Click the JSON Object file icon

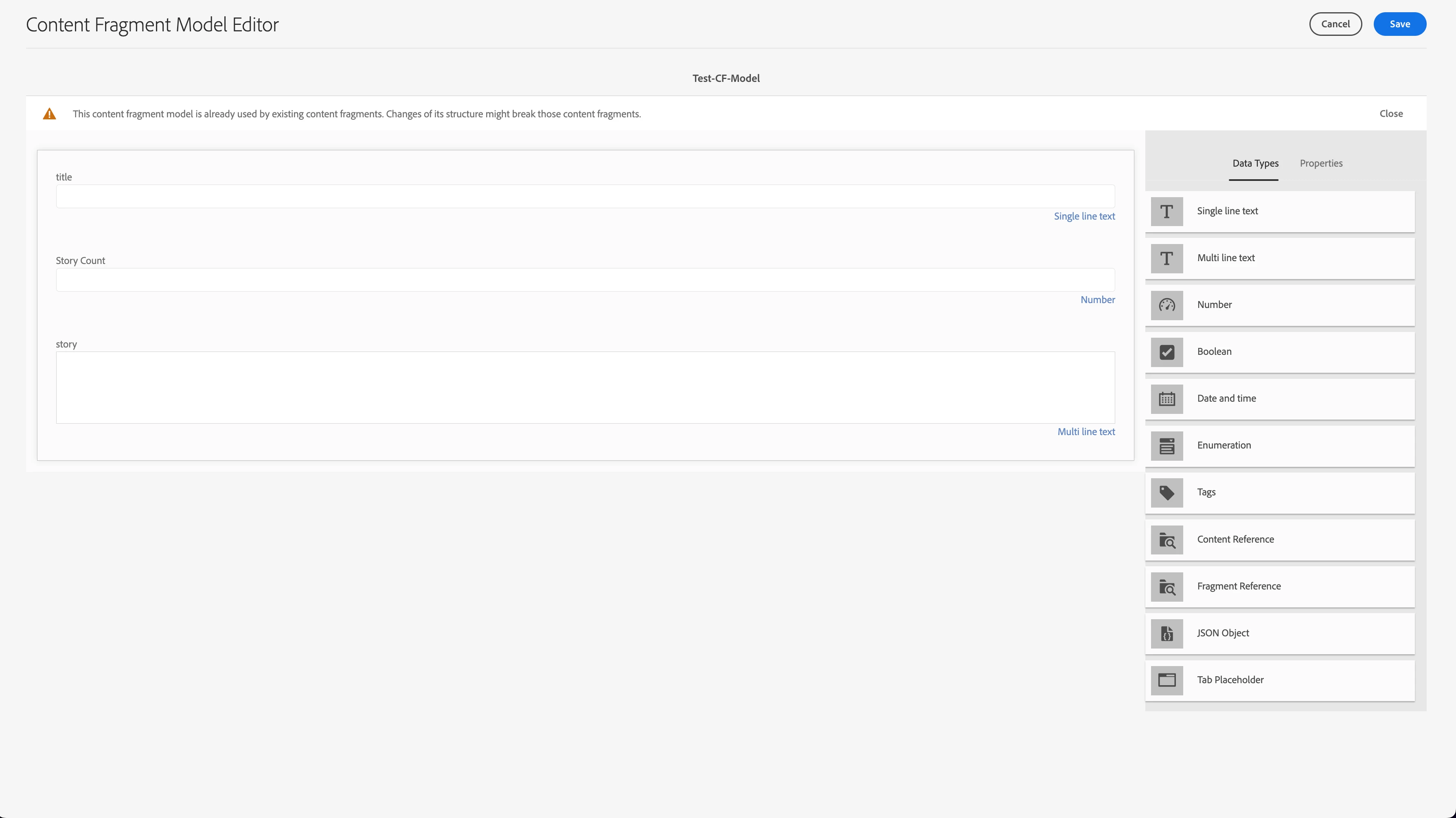coord(1167,633)
